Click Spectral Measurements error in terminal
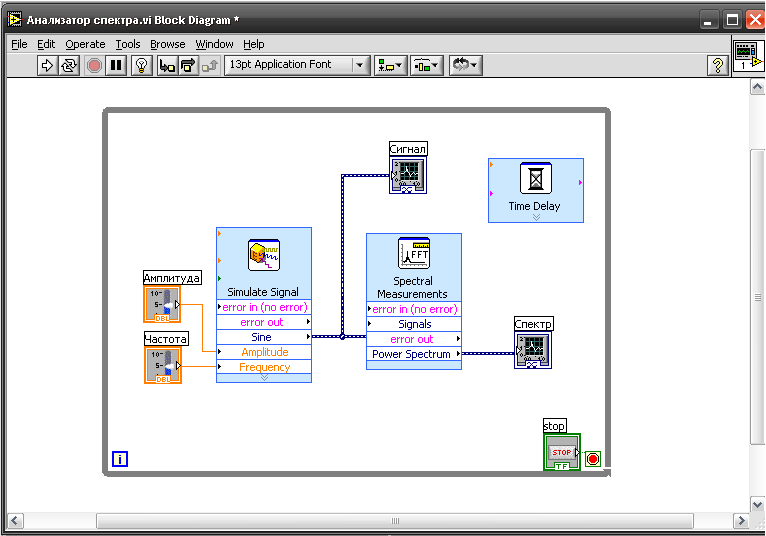Image resolution: width=766 pixels, height=536 pixels. 414,309
